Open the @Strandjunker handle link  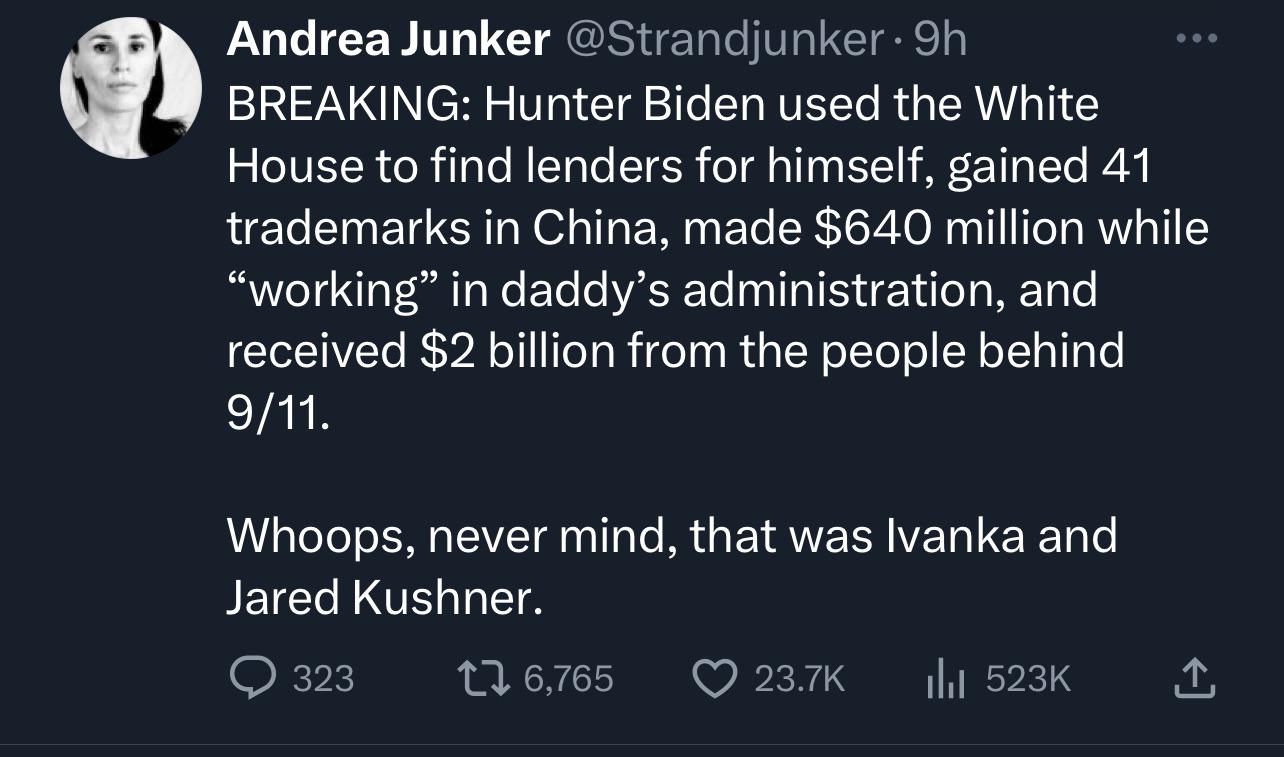[723, 40]
